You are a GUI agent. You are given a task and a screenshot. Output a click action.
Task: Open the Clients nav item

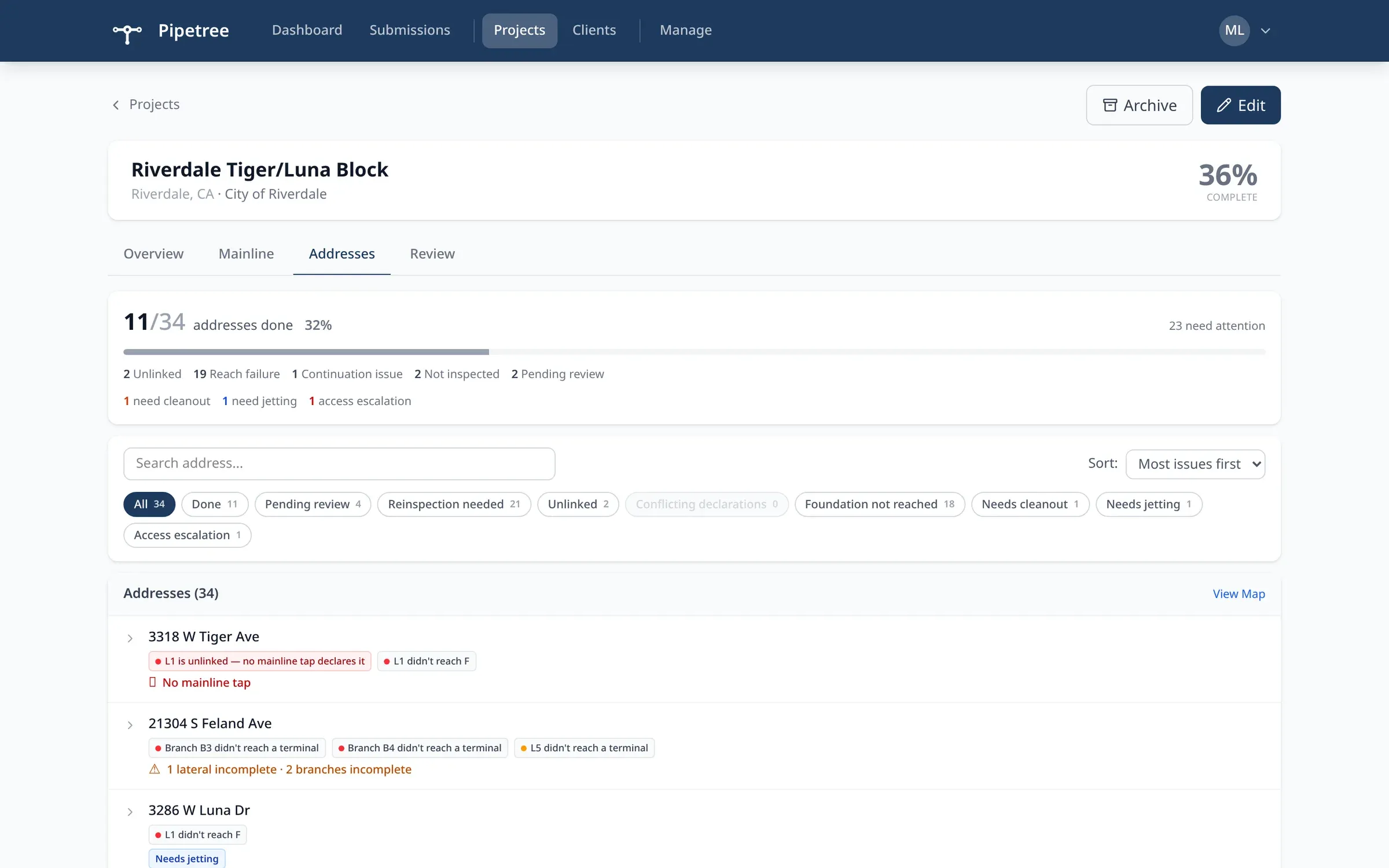[594, 30]
